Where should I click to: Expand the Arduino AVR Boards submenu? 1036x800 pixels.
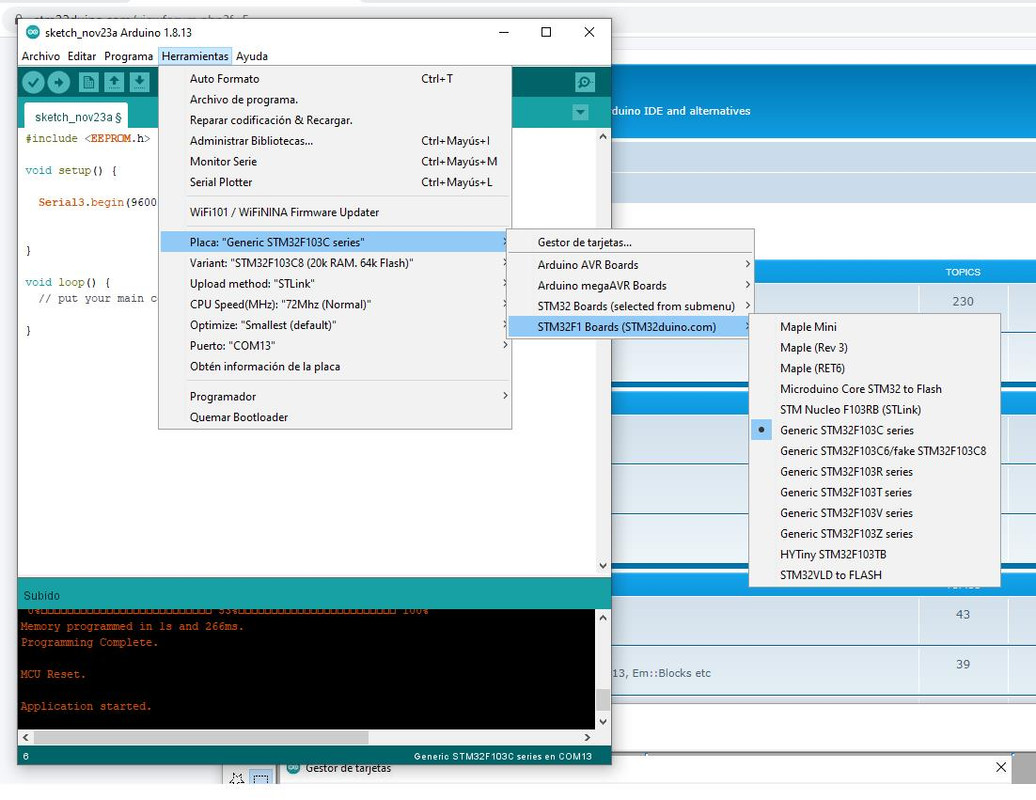click(630, 265)
